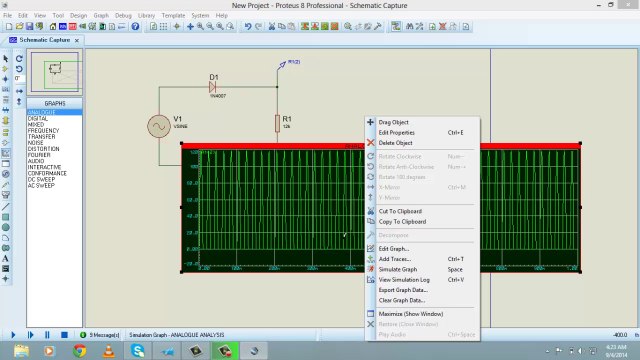Select FOURIER in the graphs list
This screenshot has width=640, height=360.
point(39,155)
